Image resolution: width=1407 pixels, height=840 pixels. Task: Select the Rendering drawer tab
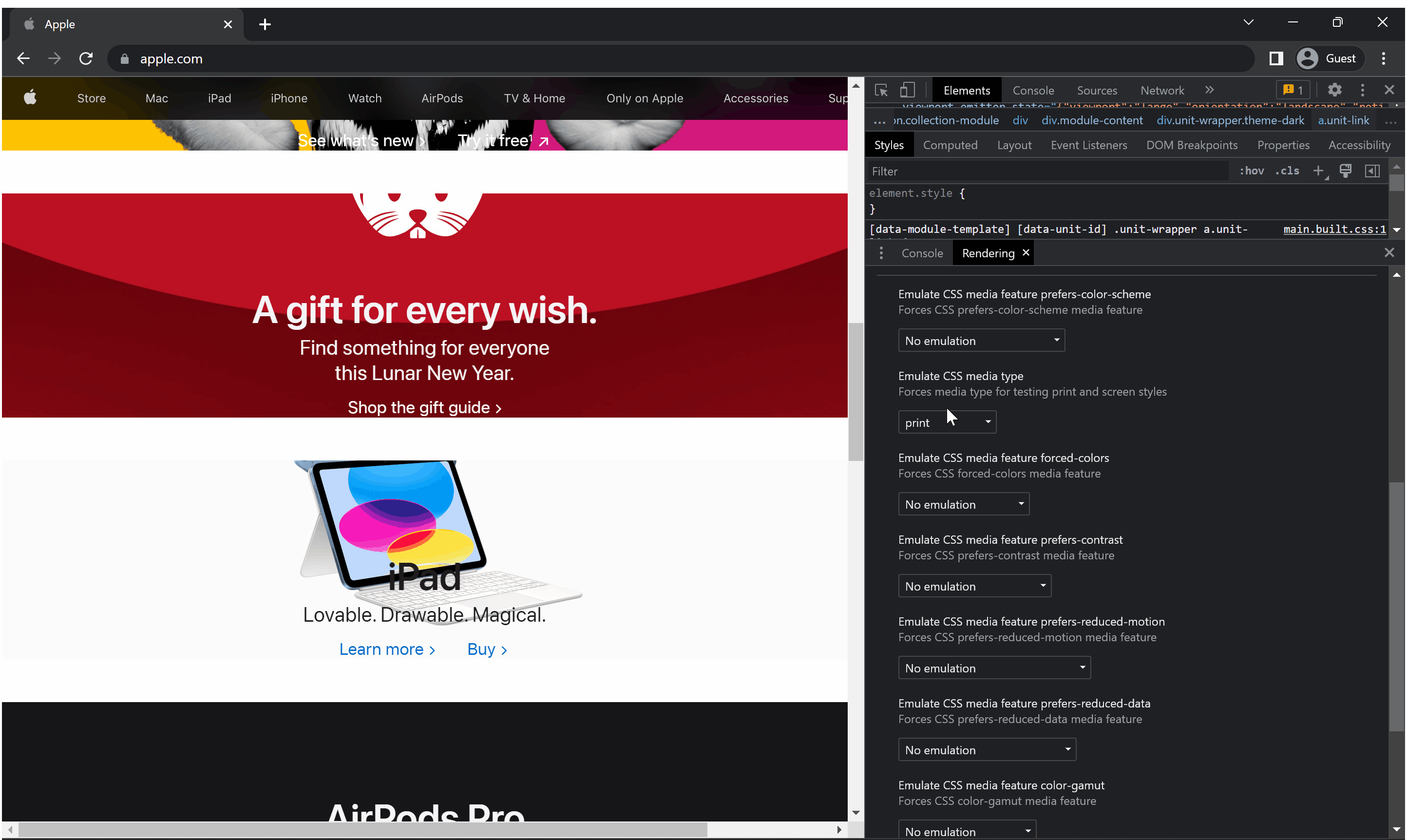pos(988,252)
